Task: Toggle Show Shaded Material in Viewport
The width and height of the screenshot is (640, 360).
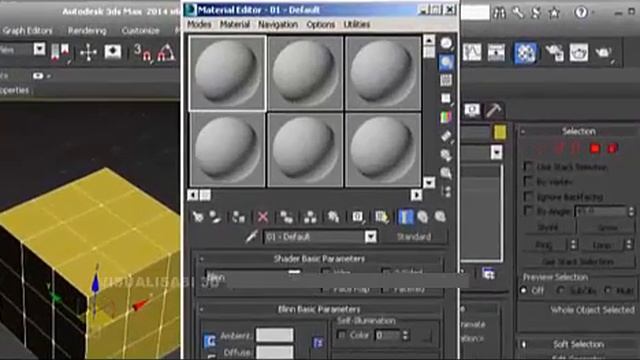Action: [382, 217]
